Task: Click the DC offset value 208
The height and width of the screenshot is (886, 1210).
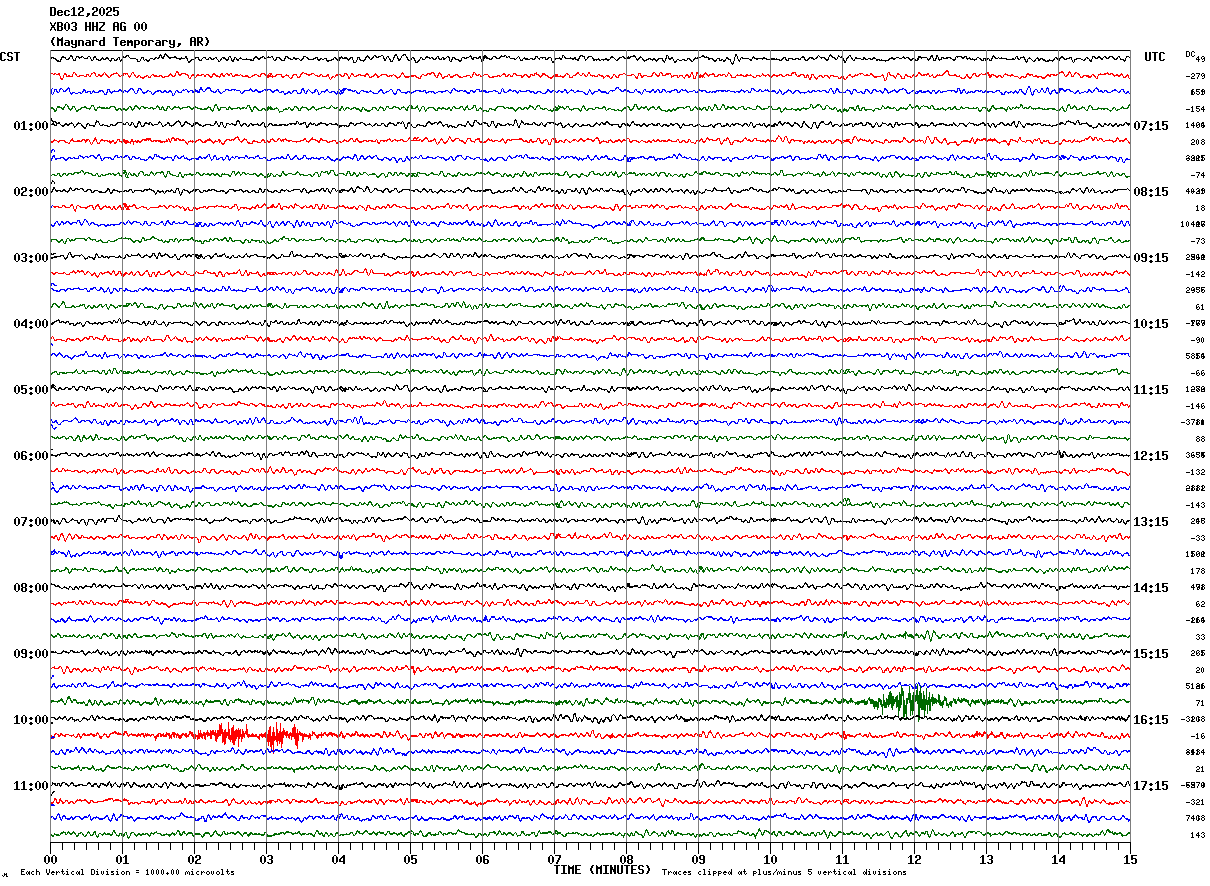Action: pyautogui.click(x=1197, y=142)
